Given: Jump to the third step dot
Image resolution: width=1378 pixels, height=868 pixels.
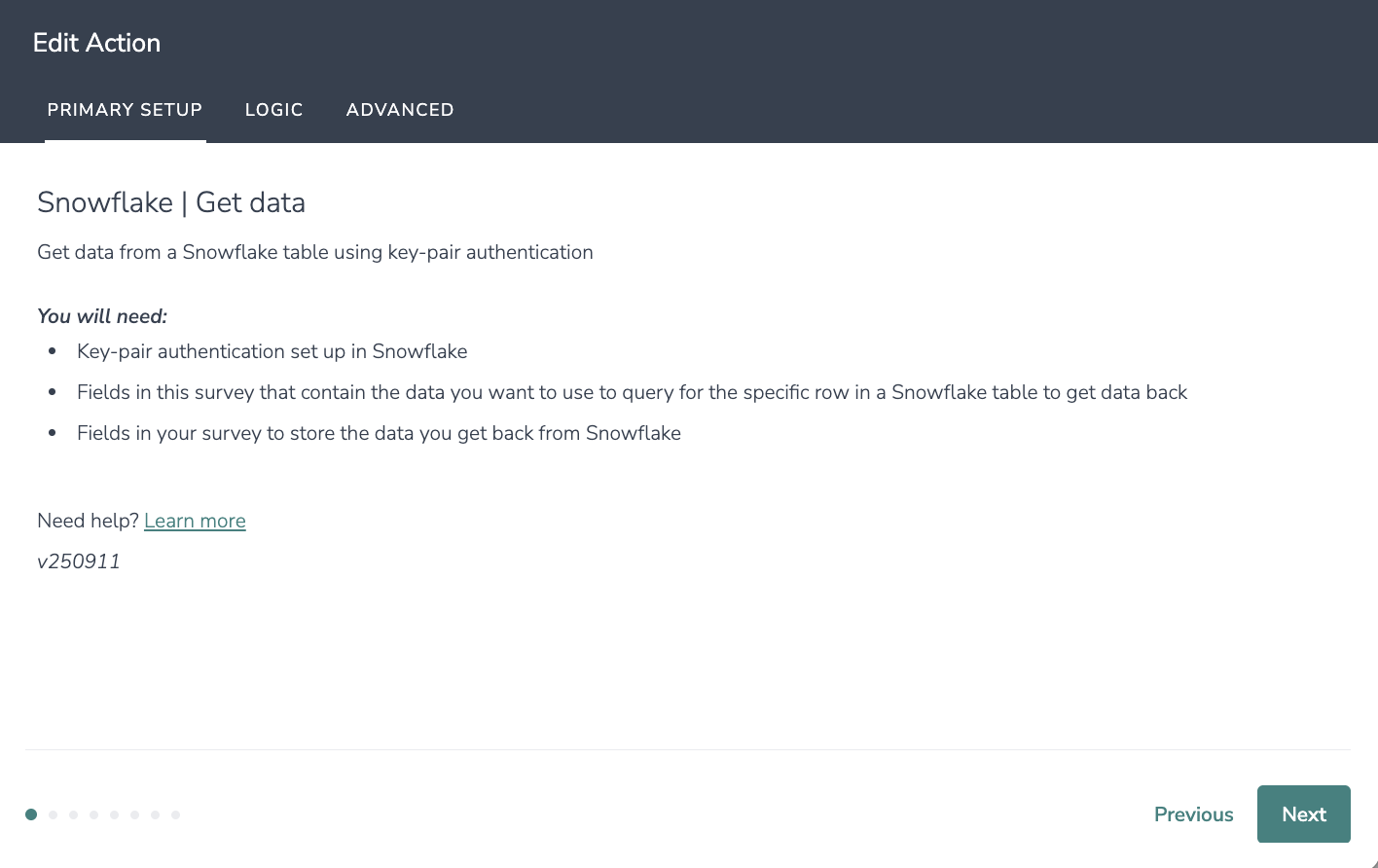Looking at the screenshot, I should [x=73, y=814].
